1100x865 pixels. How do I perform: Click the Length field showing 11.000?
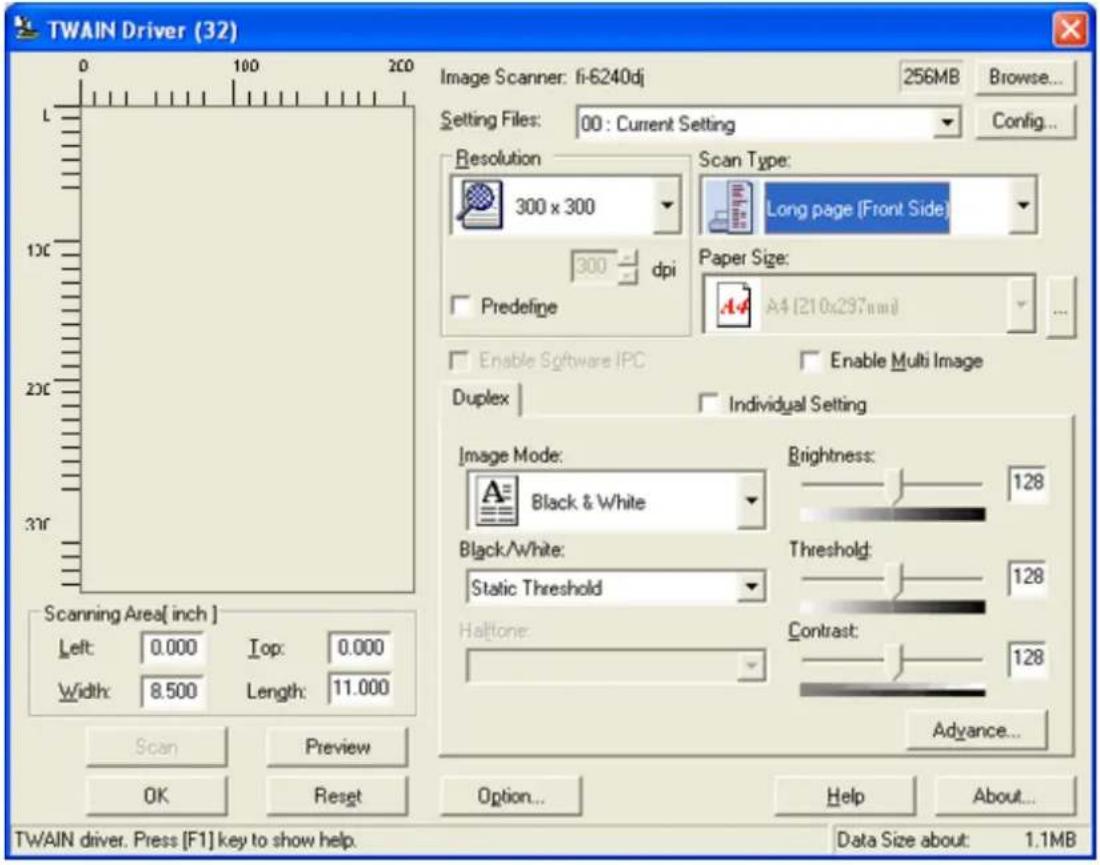(360, 688)
